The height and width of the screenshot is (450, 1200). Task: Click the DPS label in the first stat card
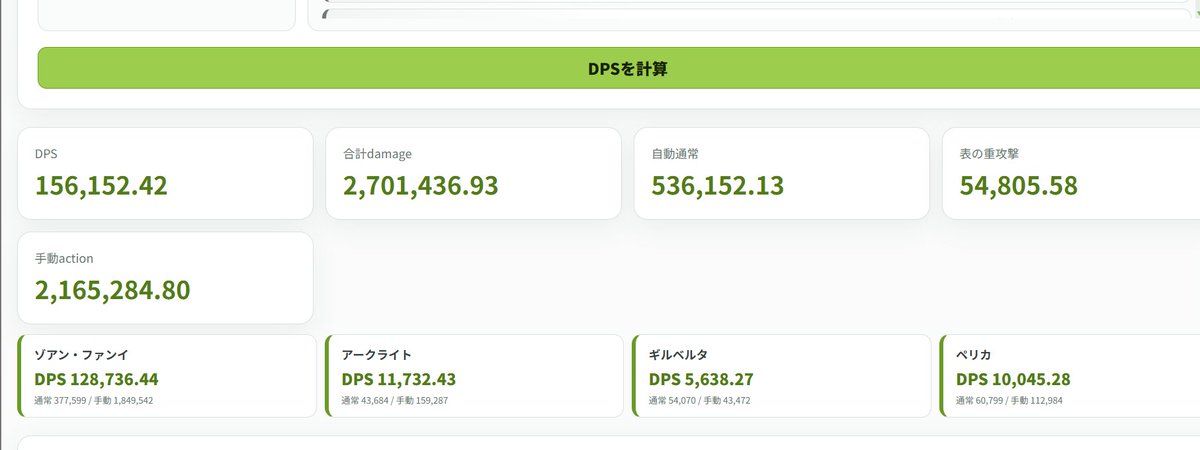[46, 154]
